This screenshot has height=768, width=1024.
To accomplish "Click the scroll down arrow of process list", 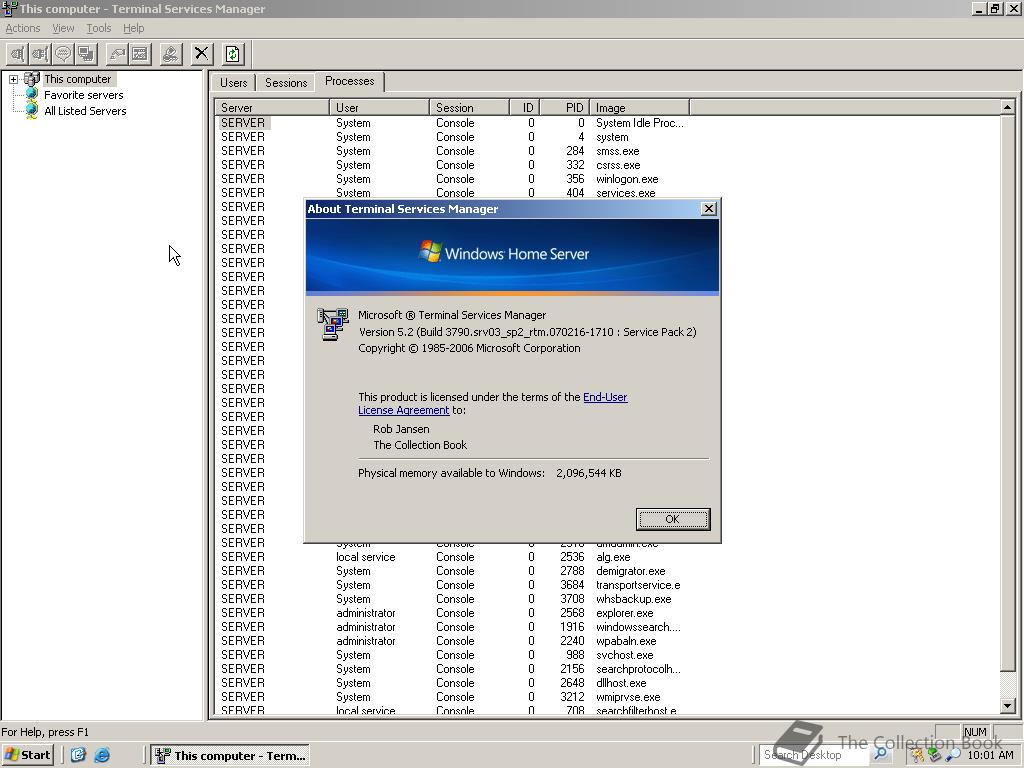I will click(1007, 705).
